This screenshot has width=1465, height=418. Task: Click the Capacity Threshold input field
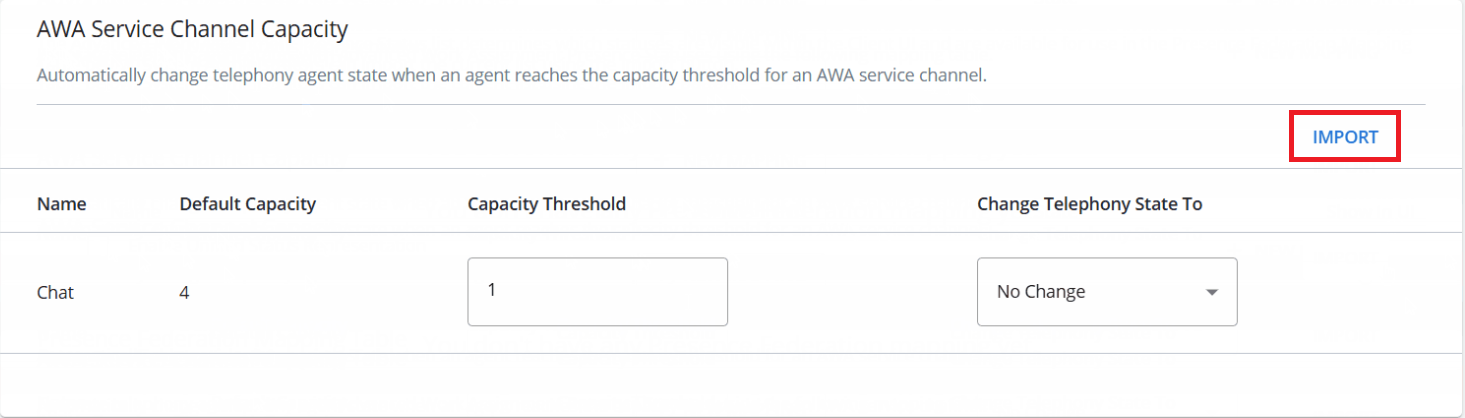(x=597, y=292)
